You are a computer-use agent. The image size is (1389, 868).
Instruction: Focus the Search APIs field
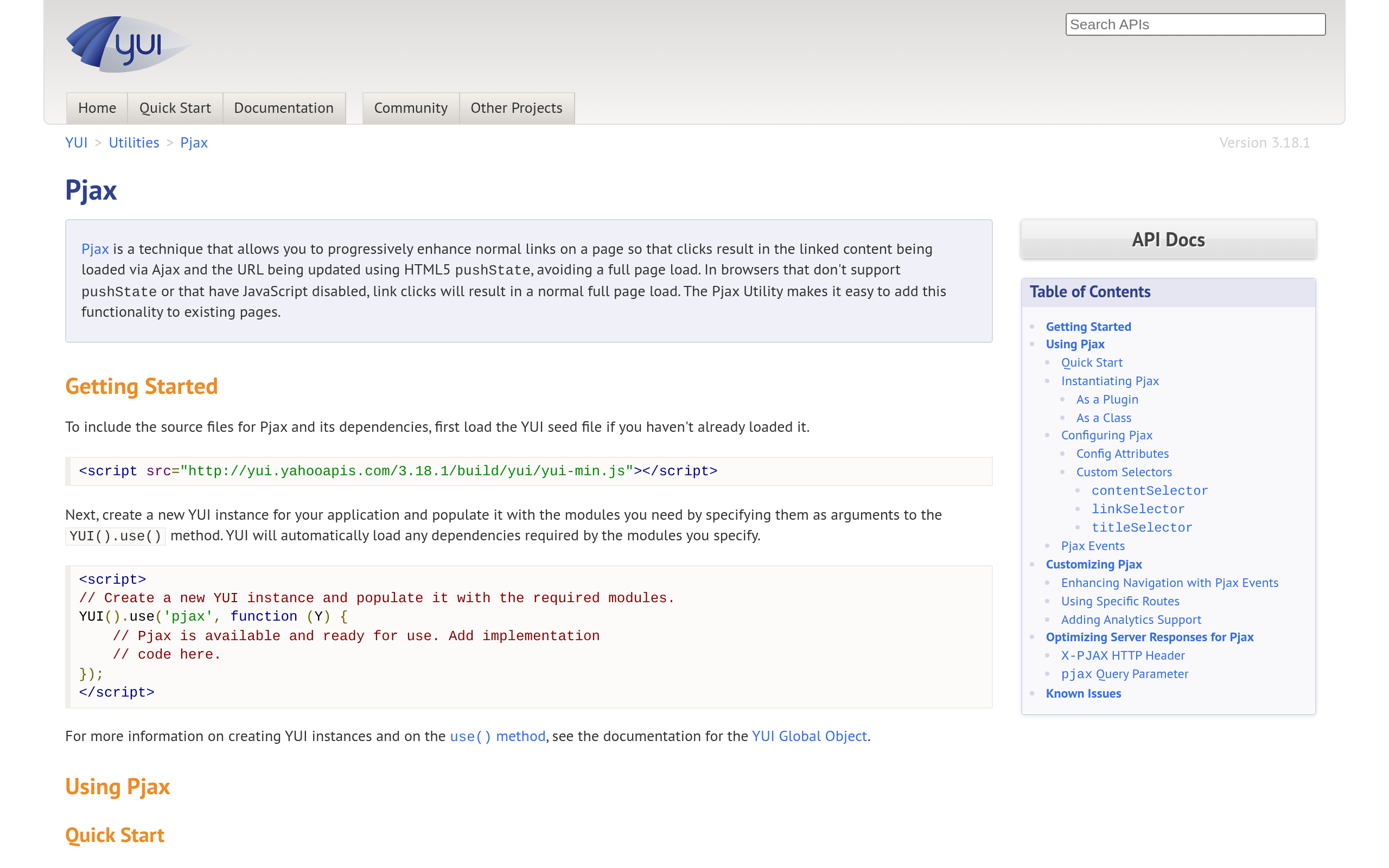point(1196,25)
